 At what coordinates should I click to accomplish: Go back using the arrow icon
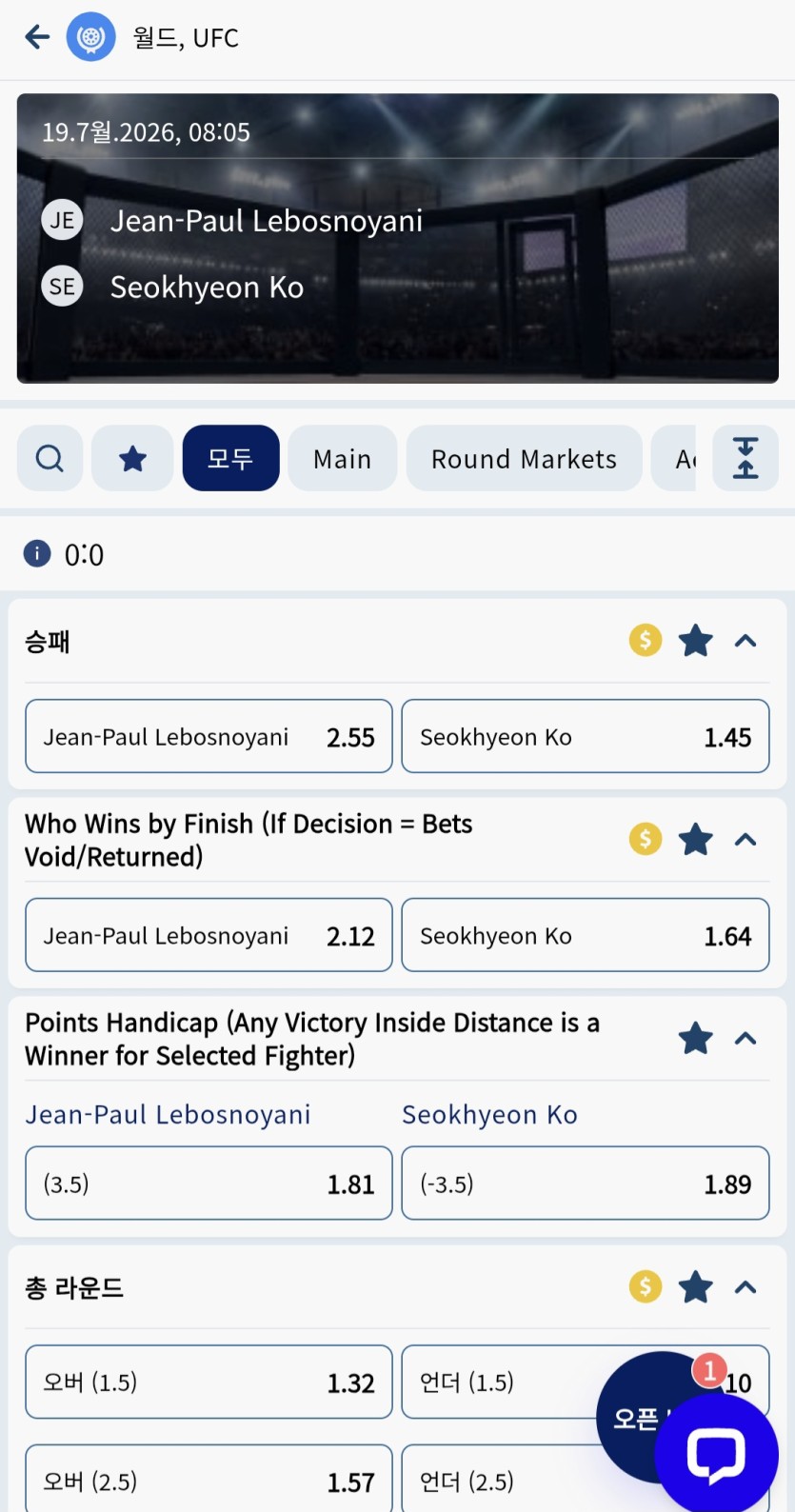[x=37, y=37]
